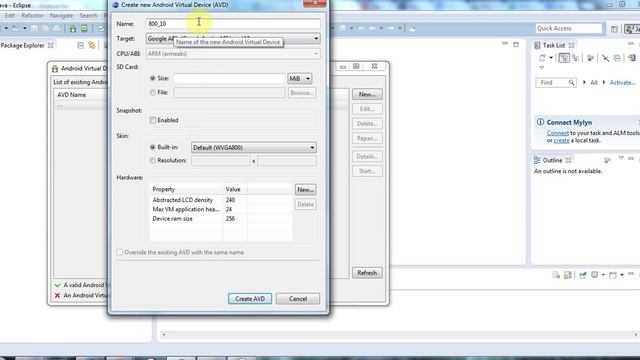The image size is (640, 360).
Task: Check Override the existing AVD with same name
Action: tap(120, 252)
